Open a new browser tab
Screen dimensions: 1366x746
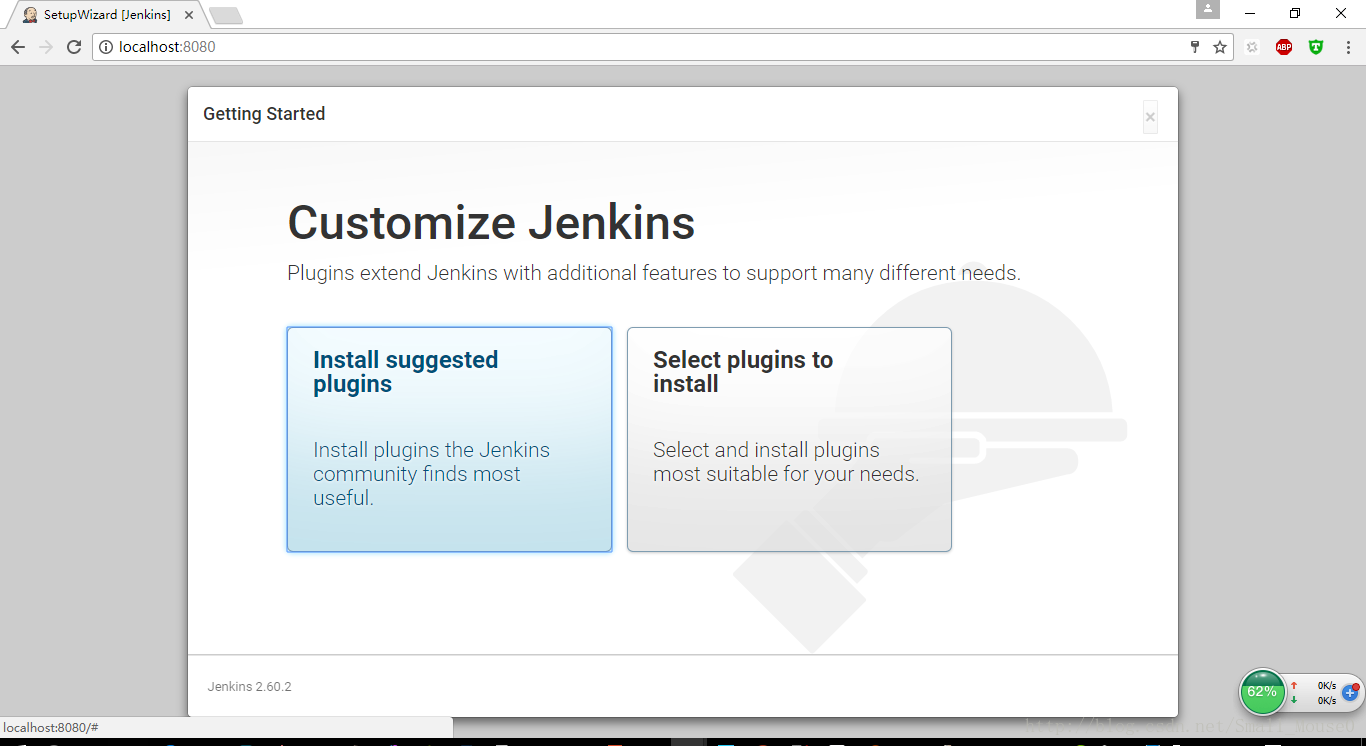pyautogui.click(x=226, y=16)
